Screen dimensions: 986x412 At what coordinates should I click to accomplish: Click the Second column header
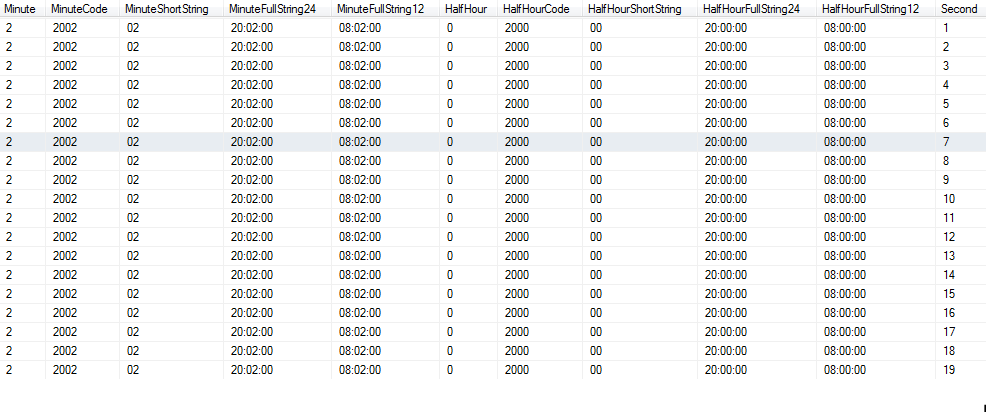958,9
